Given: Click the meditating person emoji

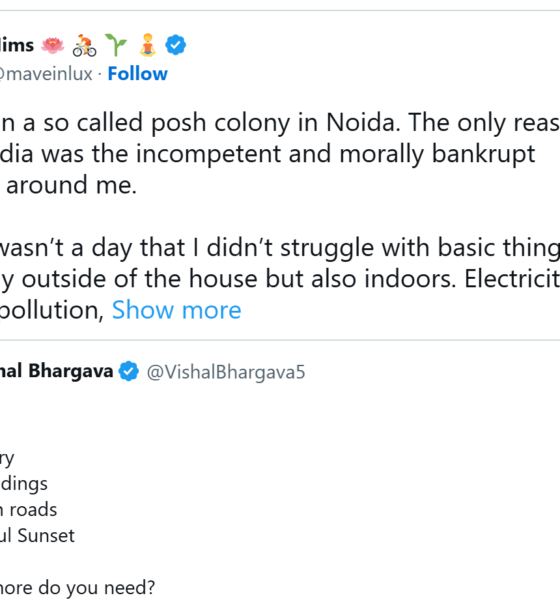Looking at the screenshot, I should click(148, 45).
